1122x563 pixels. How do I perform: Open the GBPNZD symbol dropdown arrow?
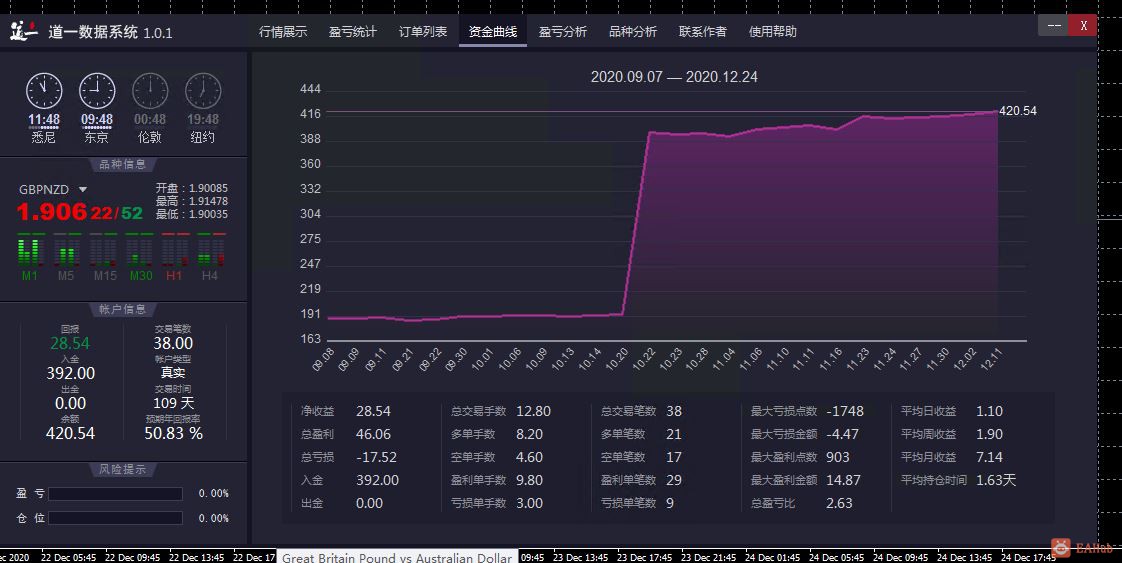83,190
